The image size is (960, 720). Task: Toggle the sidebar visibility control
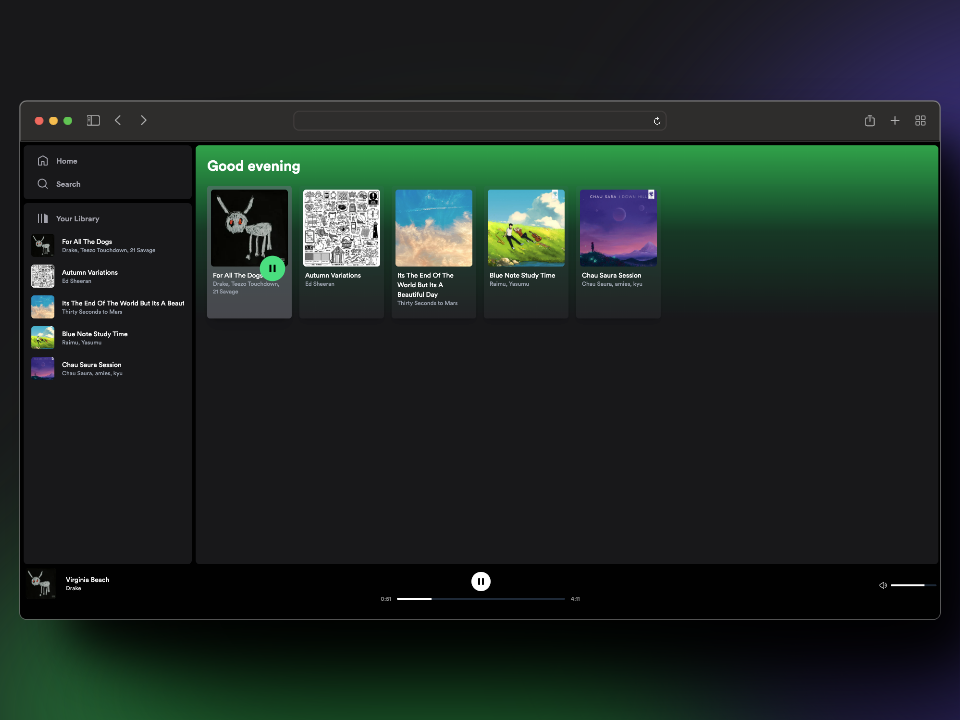[x=92, y=120]
